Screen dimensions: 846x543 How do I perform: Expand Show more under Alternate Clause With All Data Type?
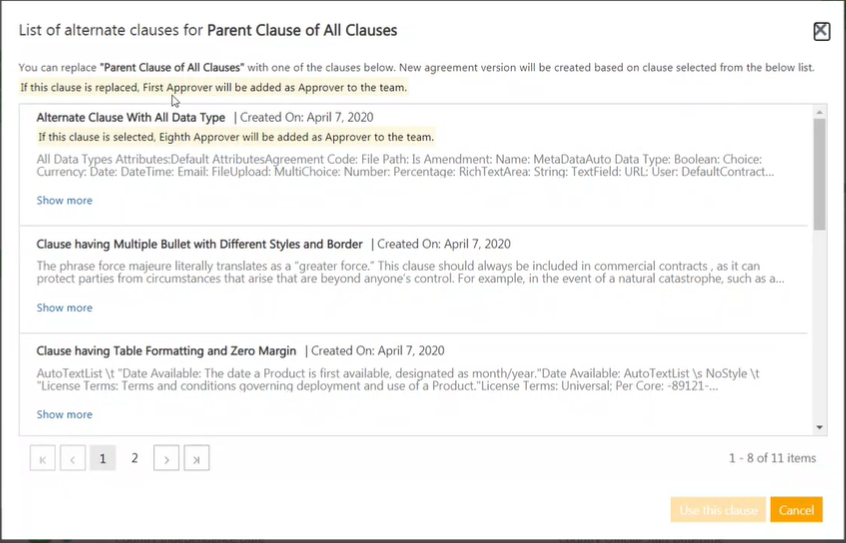(64, 200)
